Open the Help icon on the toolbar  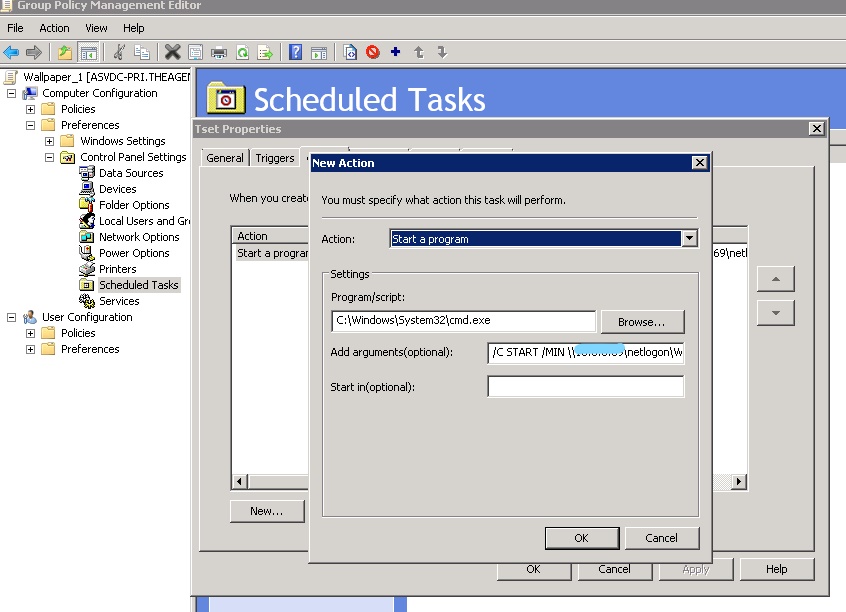[x=293, y=52]
